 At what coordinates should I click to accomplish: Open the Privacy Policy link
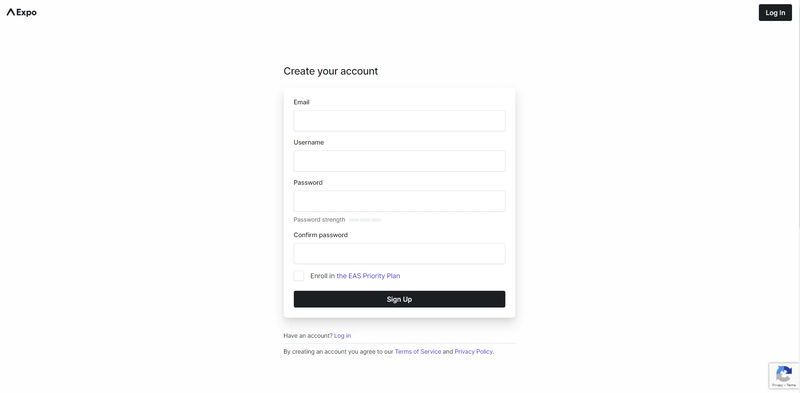(x=473, y=352)
